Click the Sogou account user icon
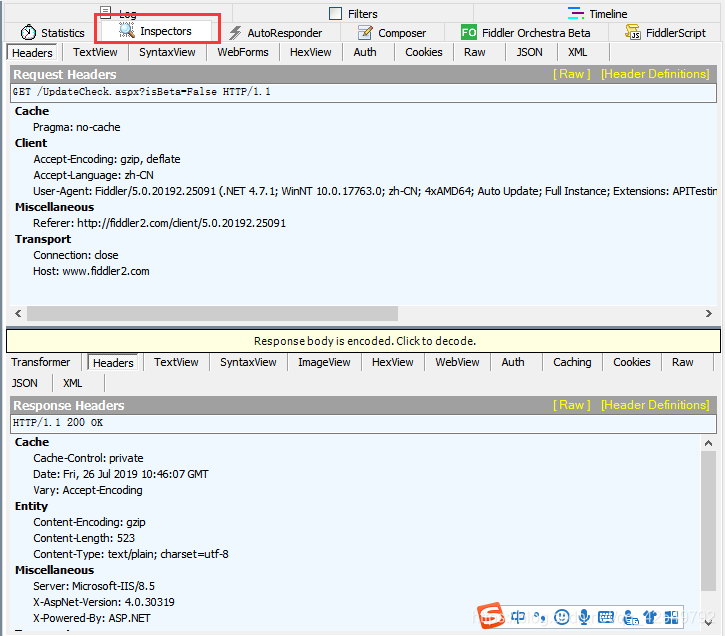This screenshot has height=636, width=725. click(x=630, y=617)
